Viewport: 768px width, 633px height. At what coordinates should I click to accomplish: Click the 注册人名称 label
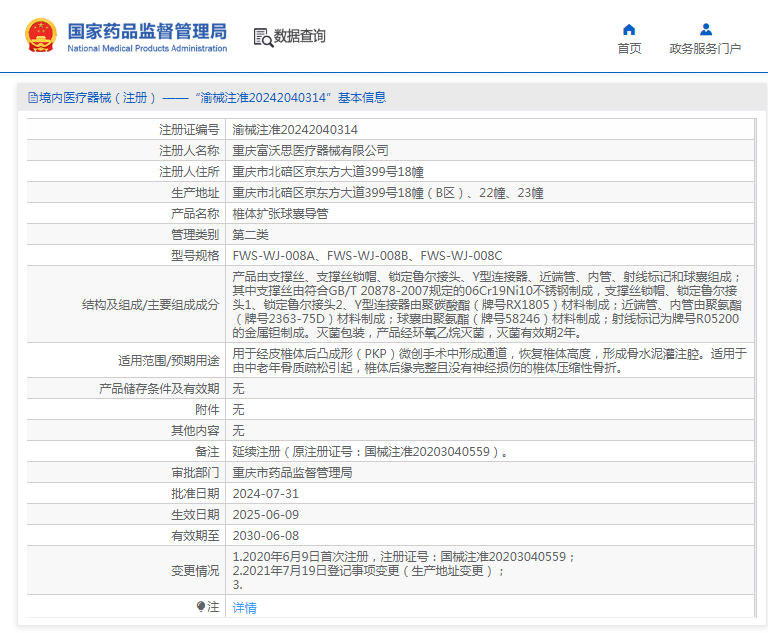189,150
